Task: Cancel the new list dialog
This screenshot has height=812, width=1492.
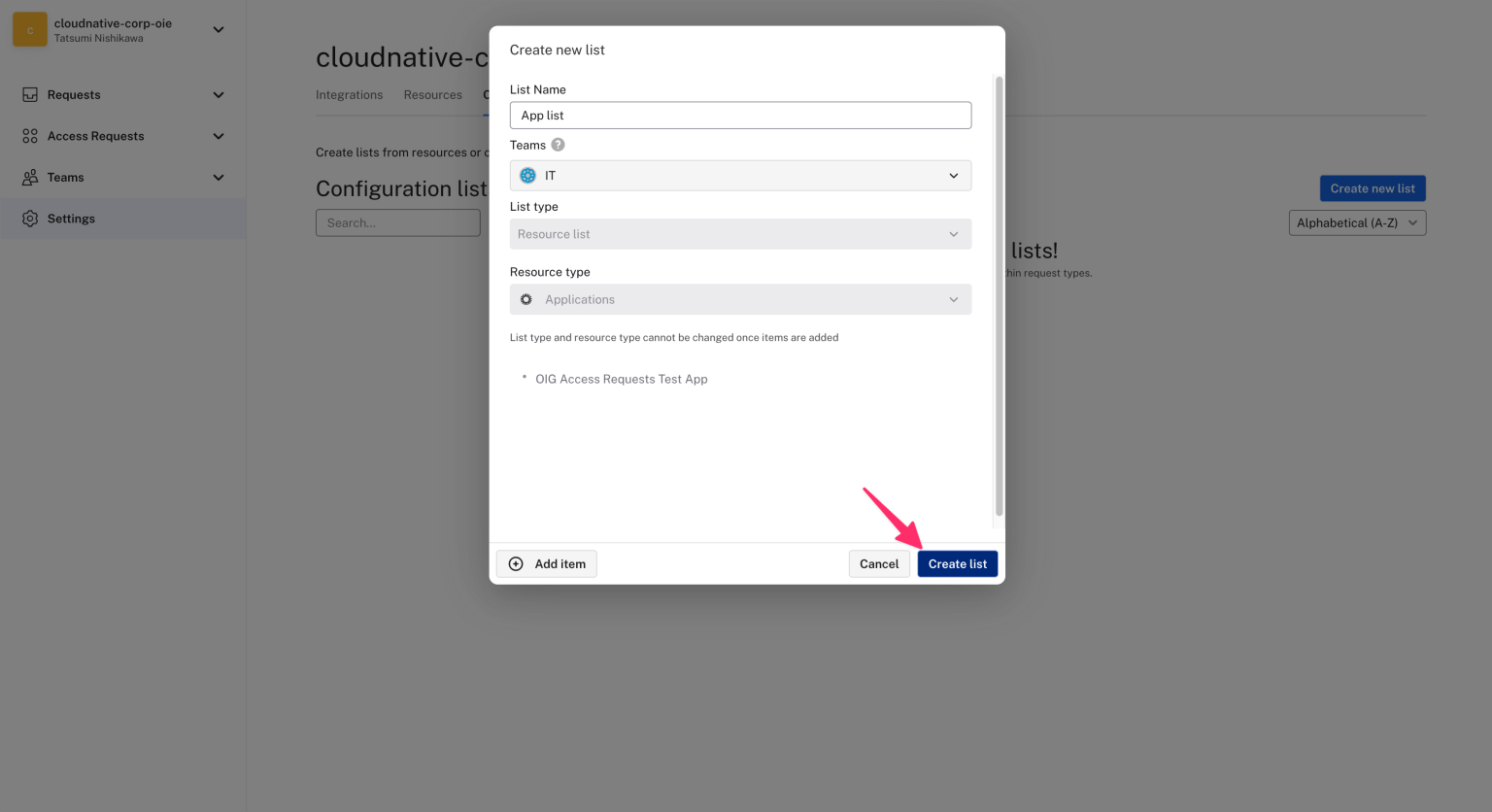Action: coord(878,563)
